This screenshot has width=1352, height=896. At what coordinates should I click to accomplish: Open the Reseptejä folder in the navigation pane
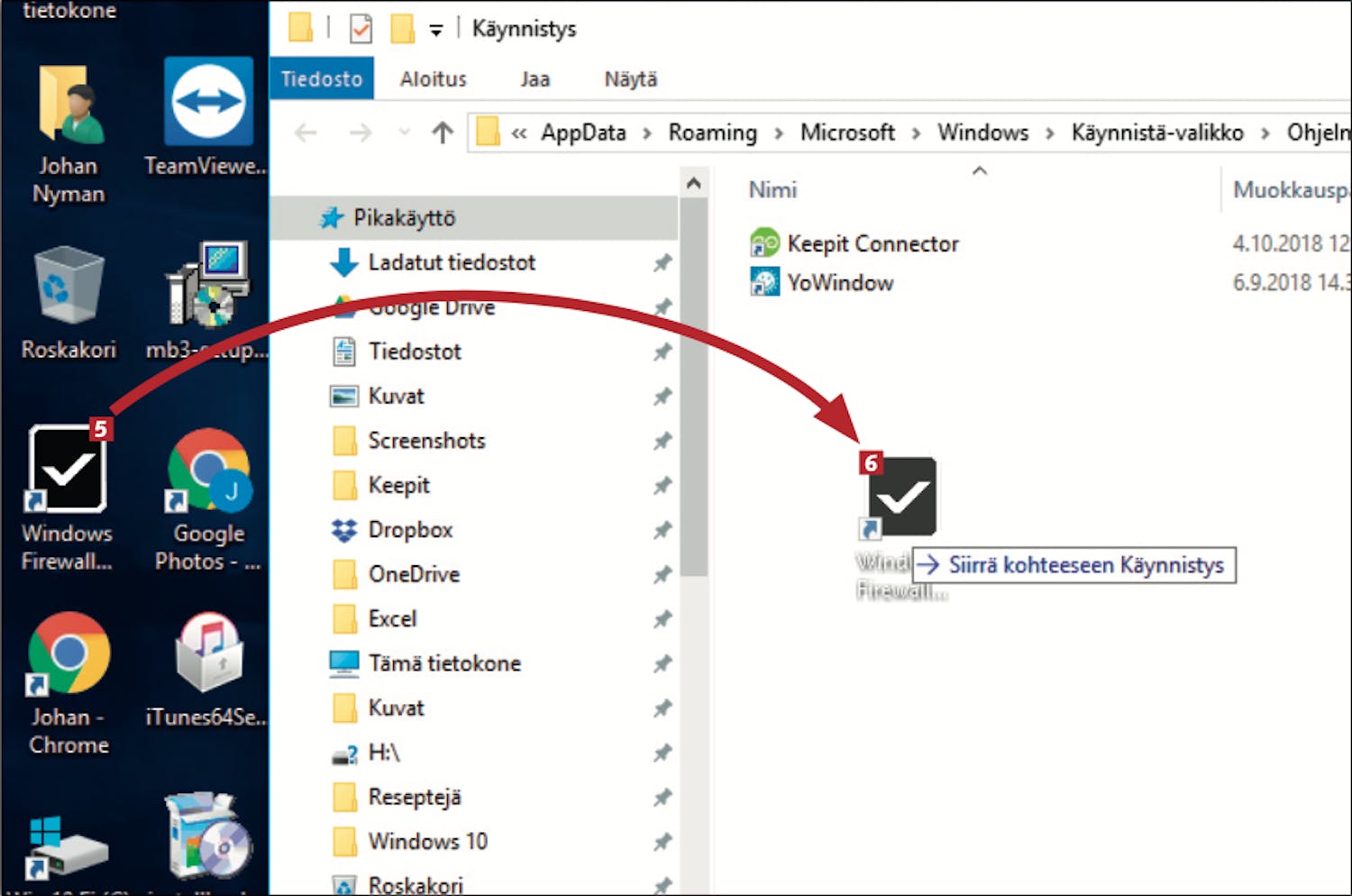[415, 798]
